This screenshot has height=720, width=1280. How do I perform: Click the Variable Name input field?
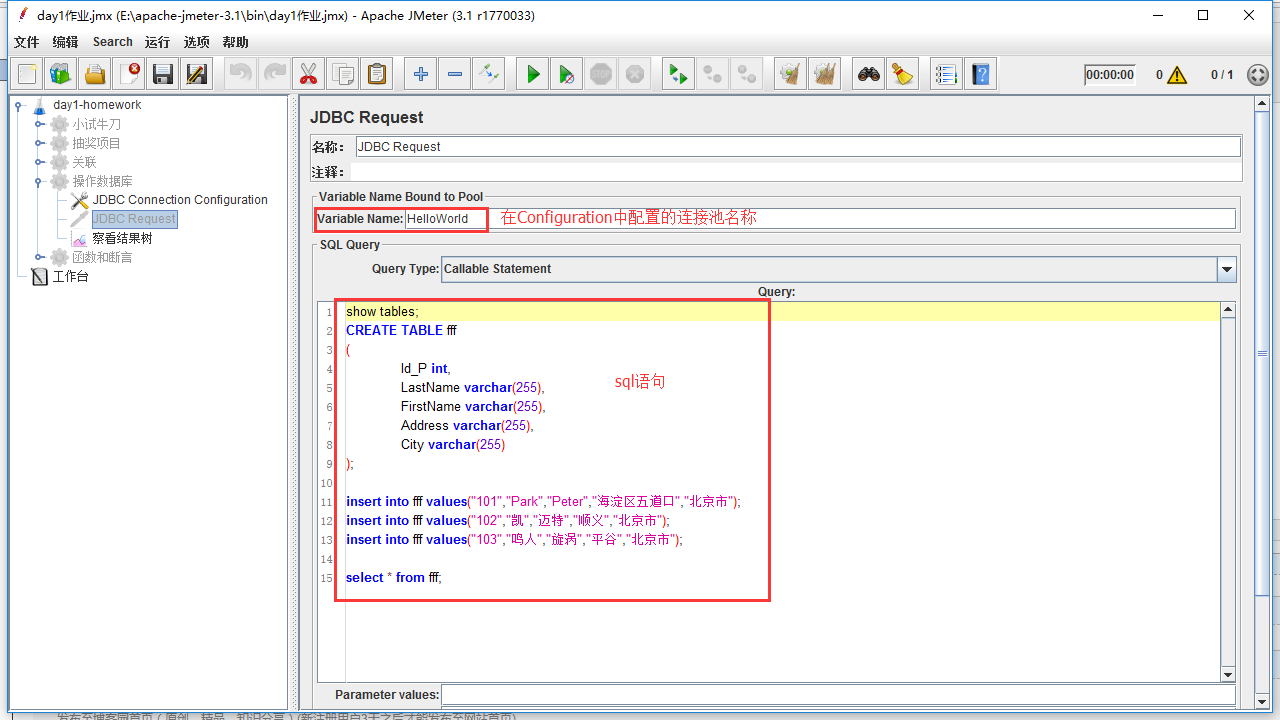click(x=444, y=219)
